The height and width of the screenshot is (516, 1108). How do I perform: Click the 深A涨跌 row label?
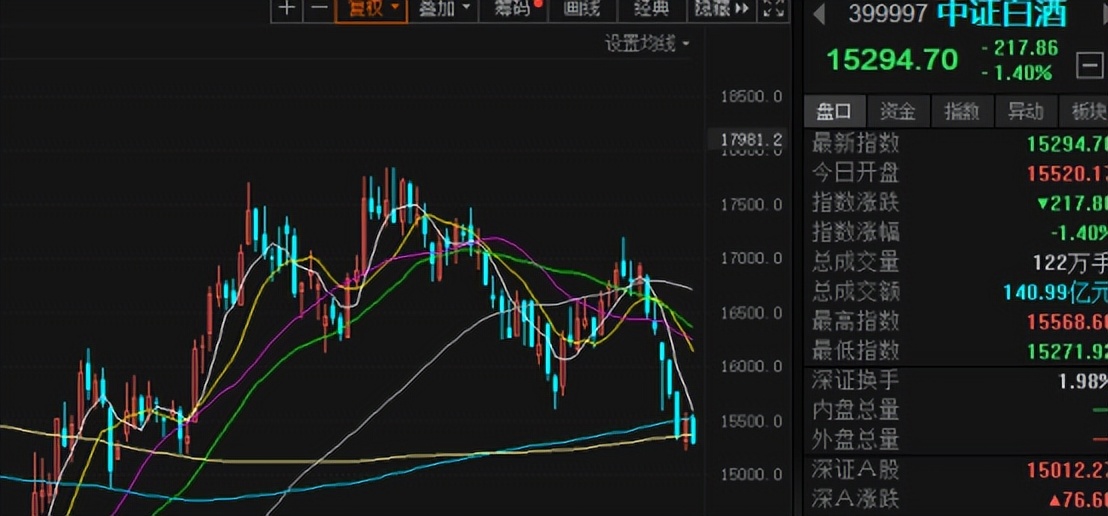coord(855,499)
